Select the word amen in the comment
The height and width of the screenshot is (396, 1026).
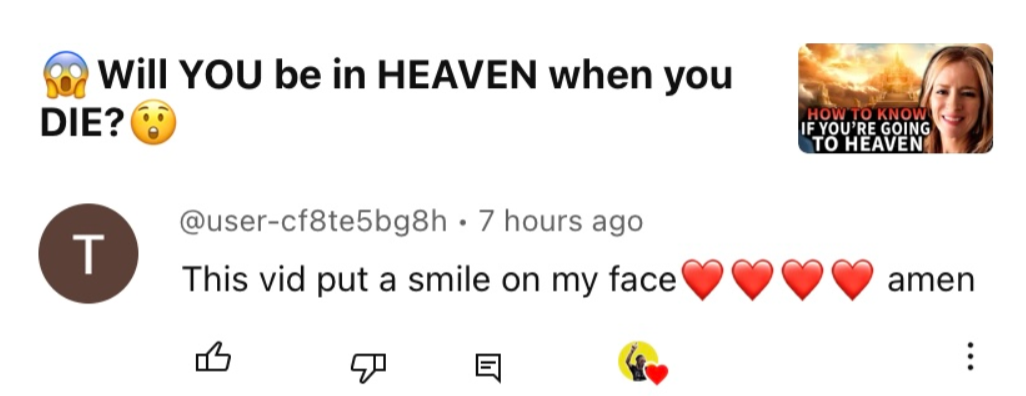point(930,281)
